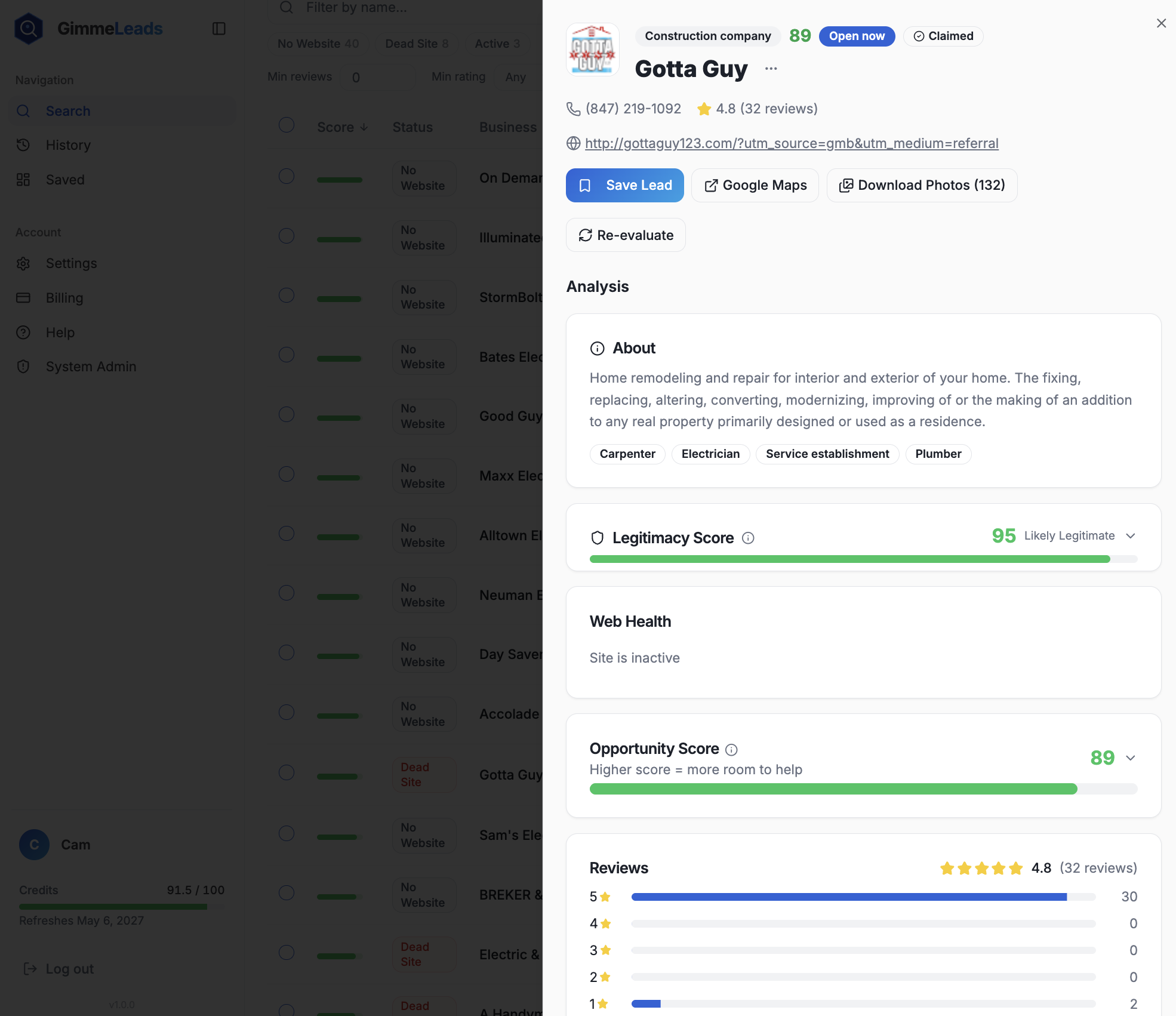Open the more options ellipsis beside Gotta Guy
The width and height of the screenshot is (1176, 1016).
tap(771, 69)
